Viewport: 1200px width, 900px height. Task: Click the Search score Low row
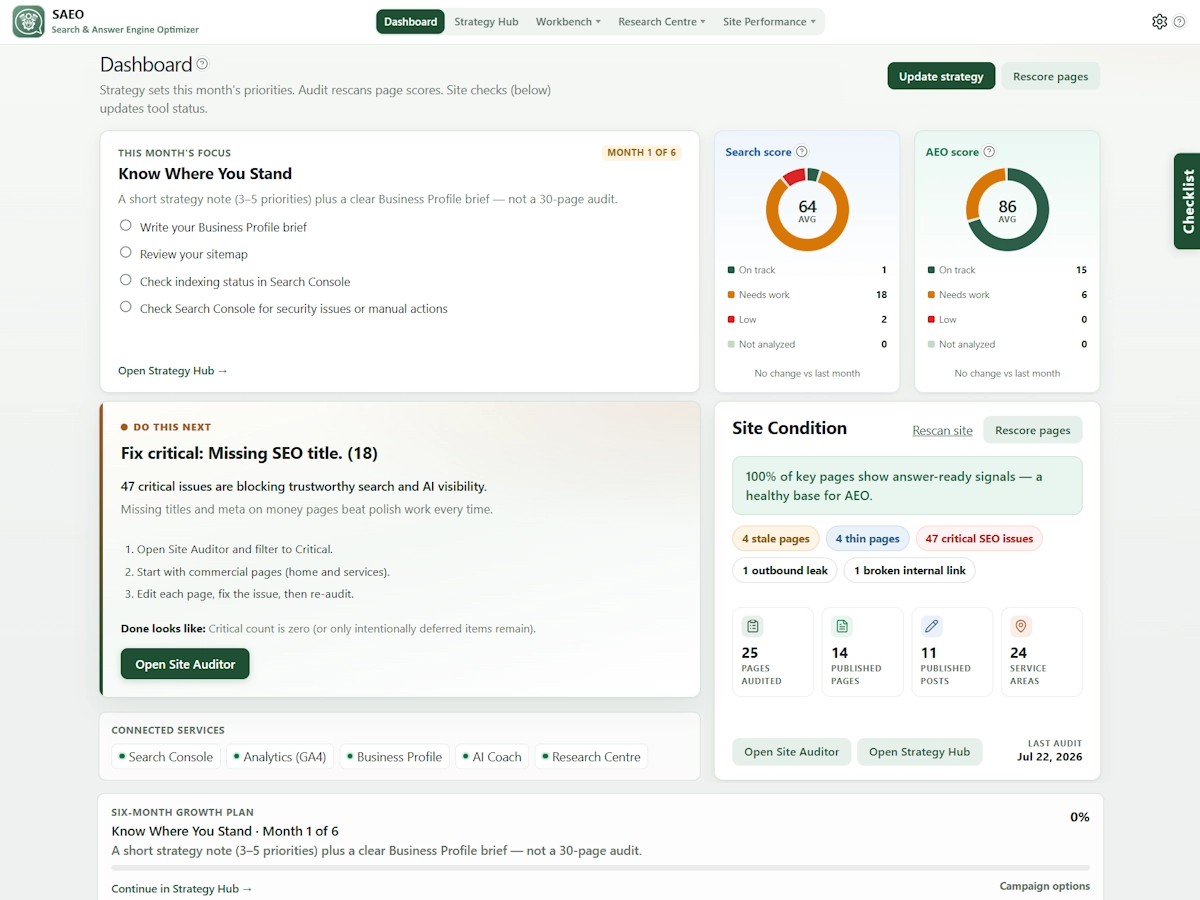807,320
